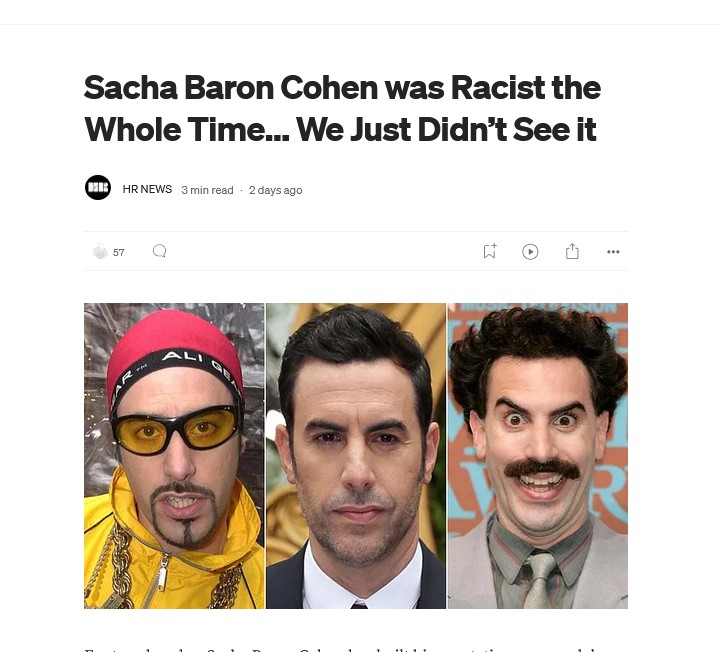Open the HR NEWS author profile link
Screen dimensions: 720x652
click(x=147, y=189)
